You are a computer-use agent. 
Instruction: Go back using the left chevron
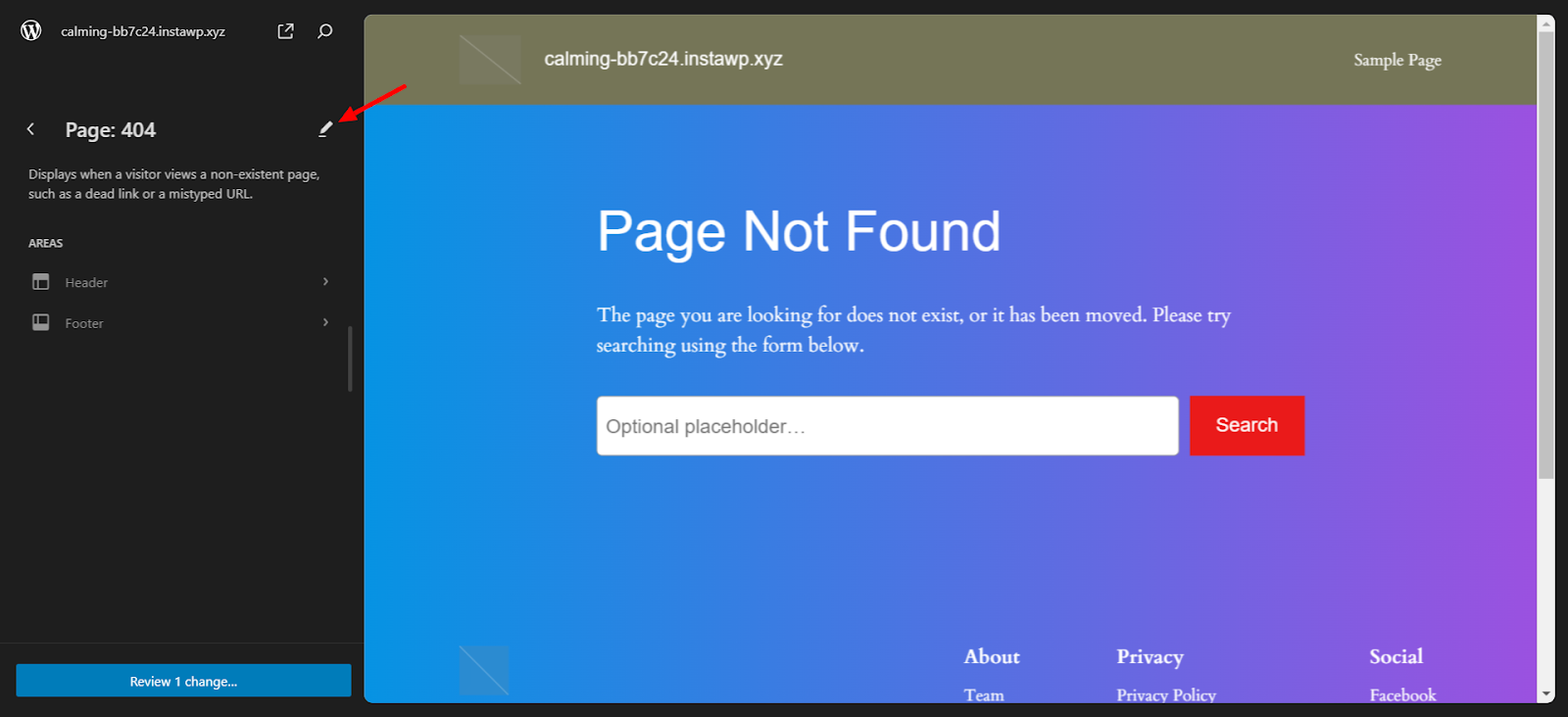point(30,129)
